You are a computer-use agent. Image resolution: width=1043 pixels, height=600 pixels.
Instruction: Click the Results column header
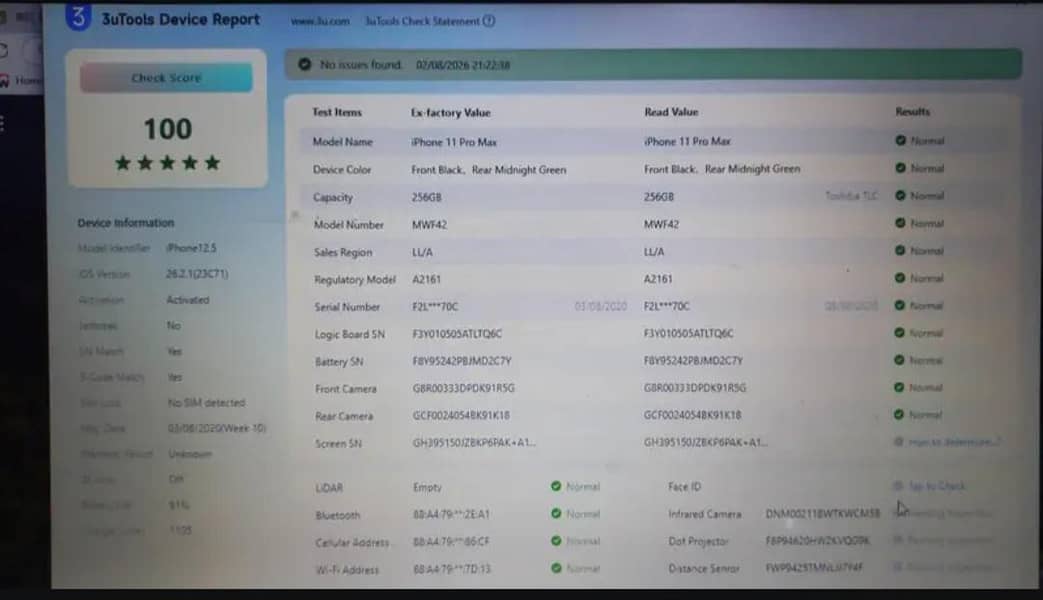click(x=913, y=111)
